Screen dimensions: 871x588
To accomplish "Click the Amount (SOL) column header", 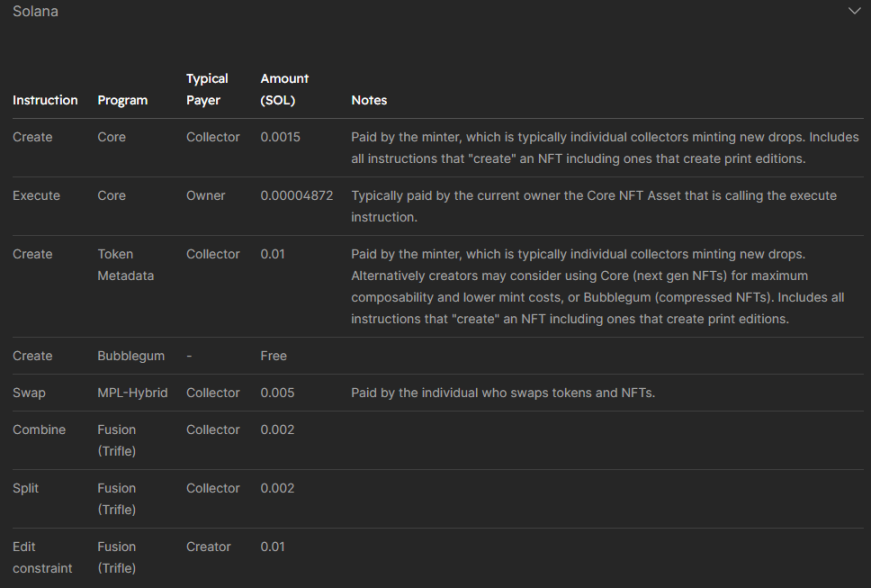I will click(x=284, y=89).
